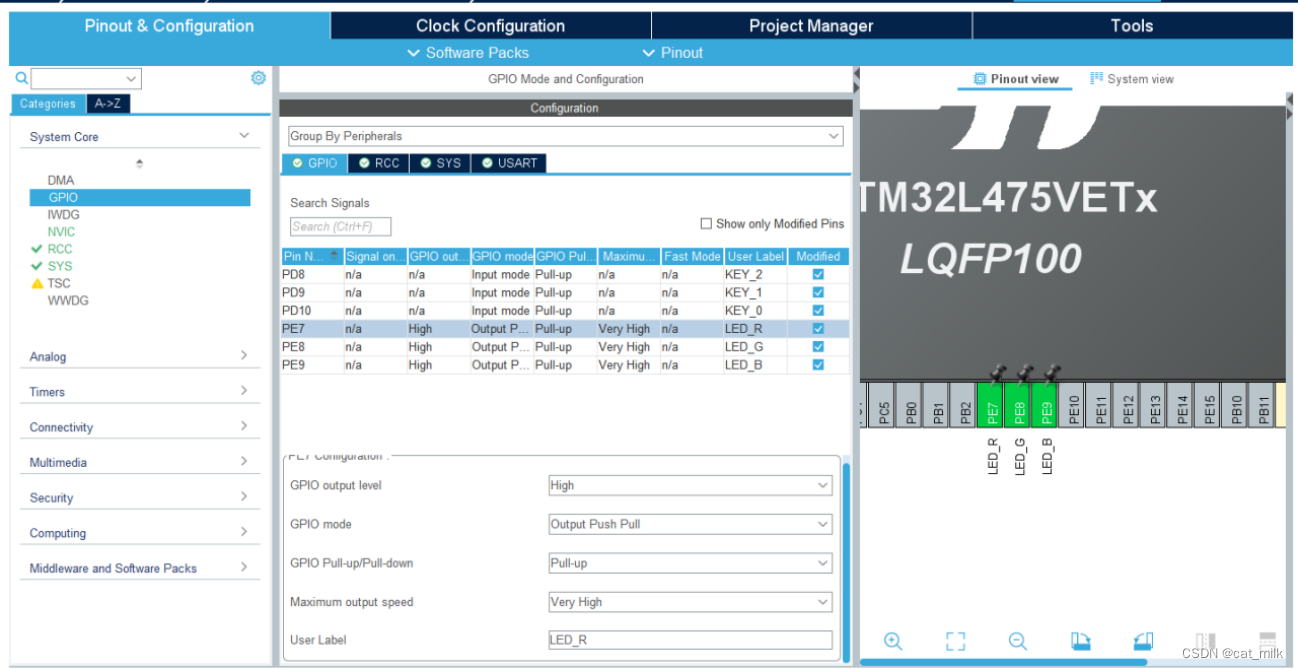Rotate the chip view clockwise
Image resolution: width=1298 pixels, height=669 pixels.
pyautogui.click(x=1080, y=641)
